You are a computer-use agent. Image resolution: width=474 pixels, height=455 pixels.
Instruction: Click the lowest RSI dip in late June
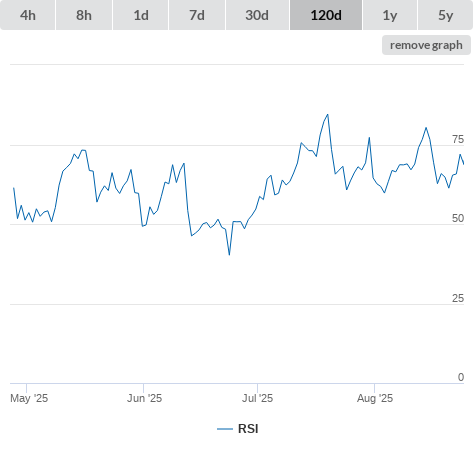pos(229,255)
